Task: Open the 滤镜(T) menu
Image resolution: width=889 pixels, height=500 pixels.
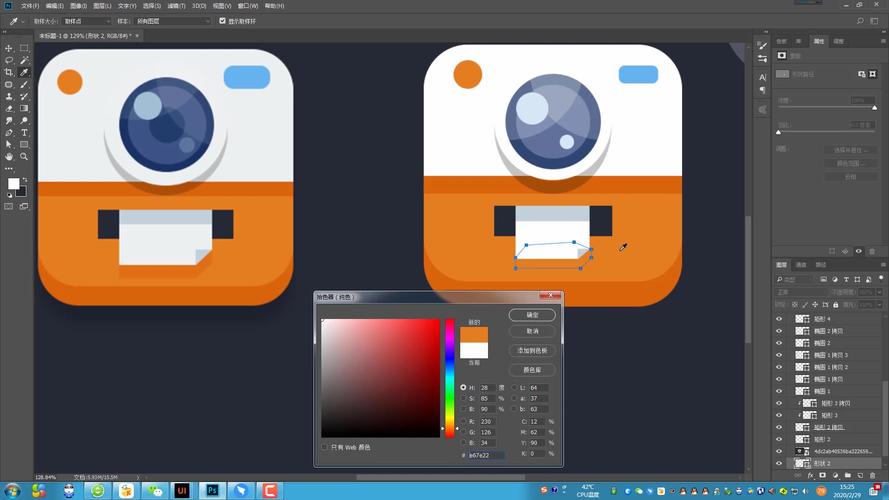Action: coord(176,6)
